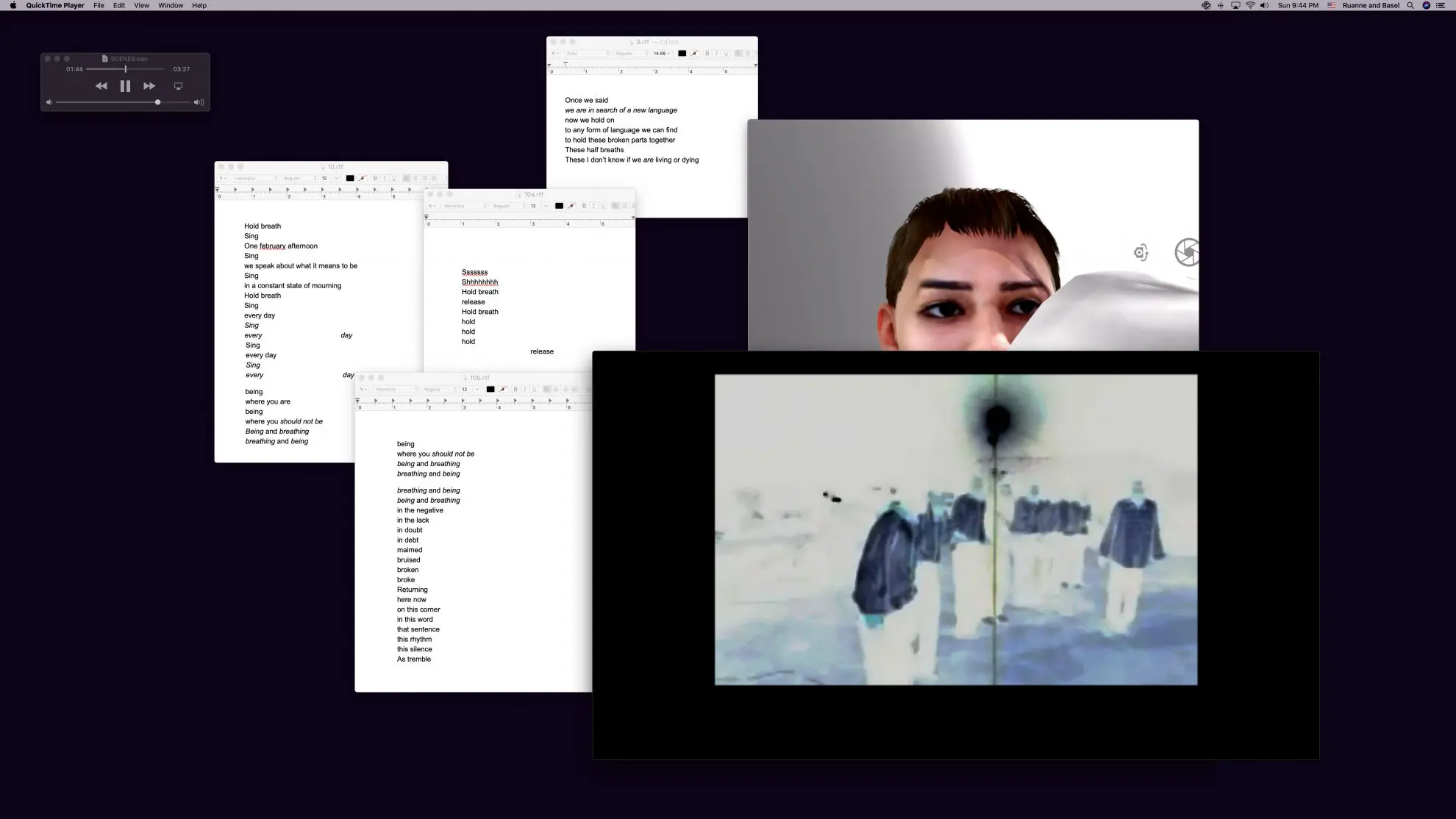
Task: Toggle Underline in the 9.rtf toolbar
Action: coord(726,54)
